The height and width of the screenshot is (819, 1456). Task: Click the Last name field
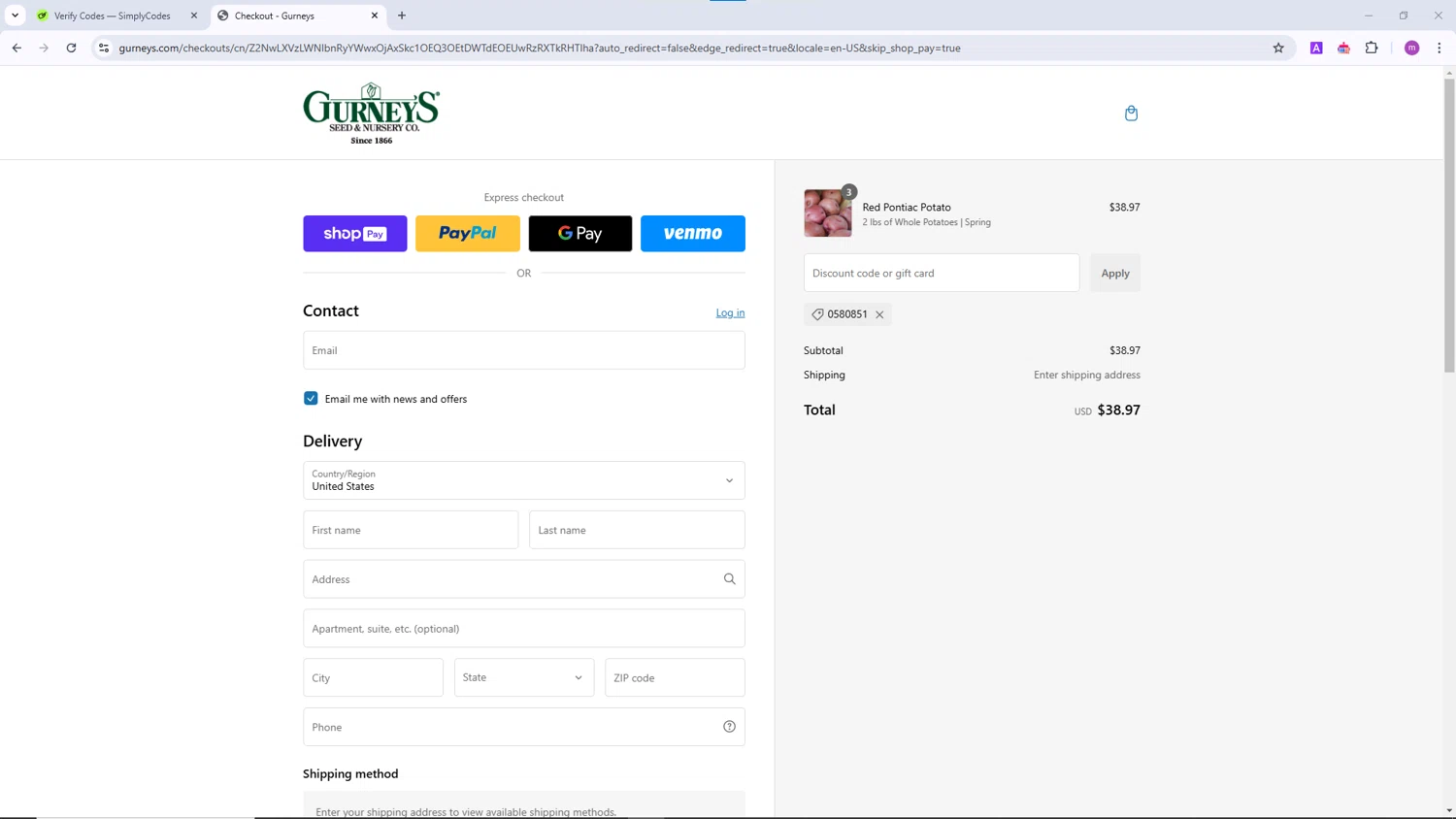(637, 530)
